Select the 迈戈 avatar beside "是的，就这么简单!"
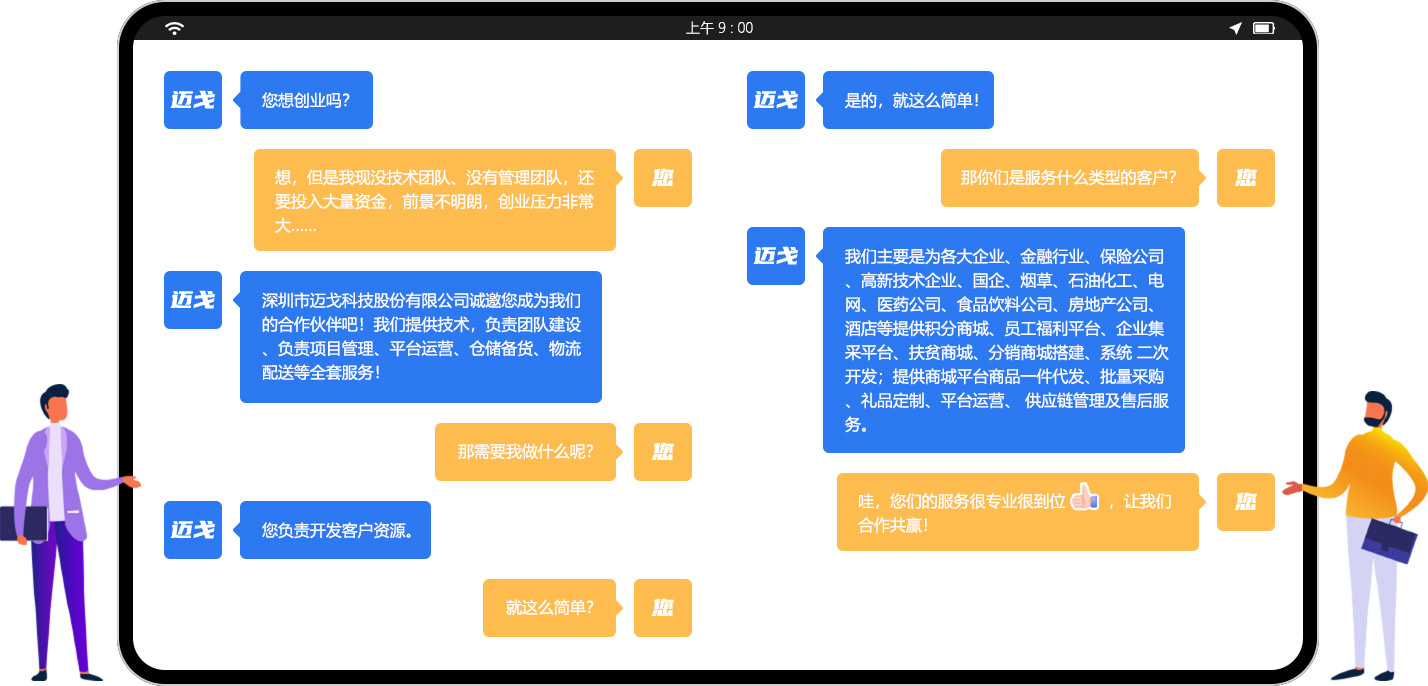This screenshot has width=1428, height=686. click(x=776, y=100)
